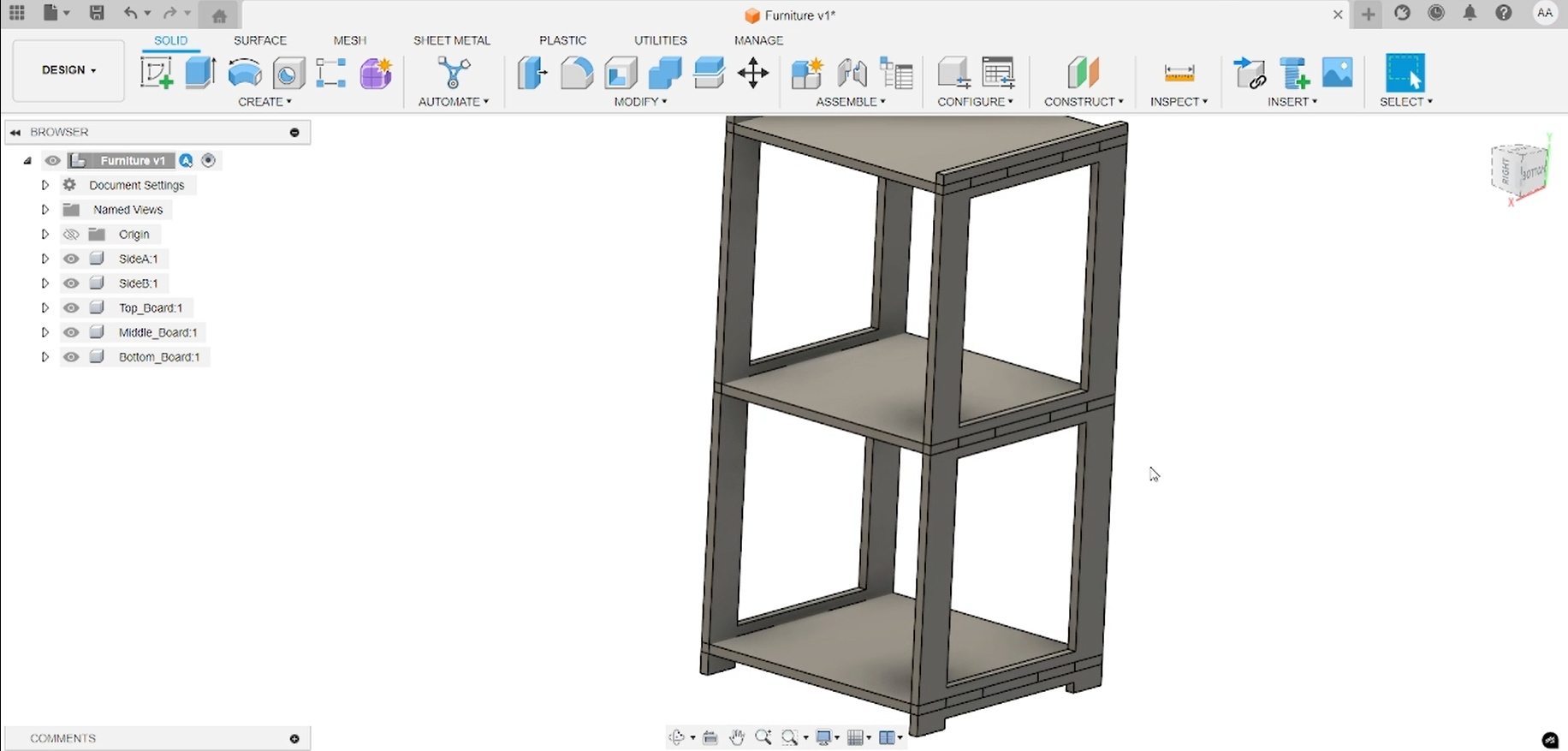
Task: Switch to the MANAGE tab
Action: [759, 40]
